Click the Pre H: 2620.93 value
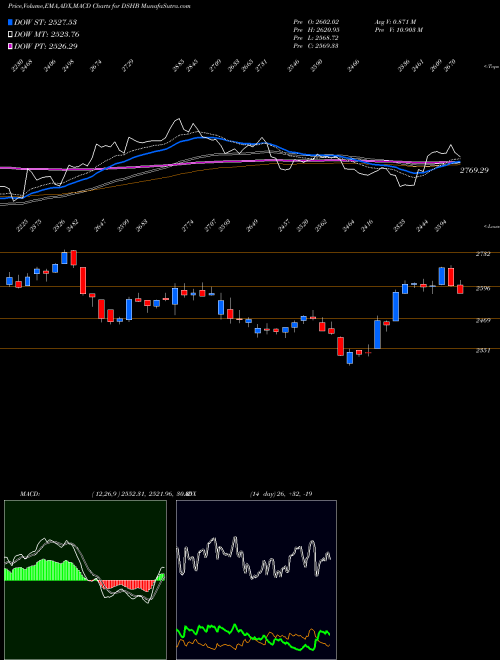Viewport: 500px width, 660px height. coord(316,30)
